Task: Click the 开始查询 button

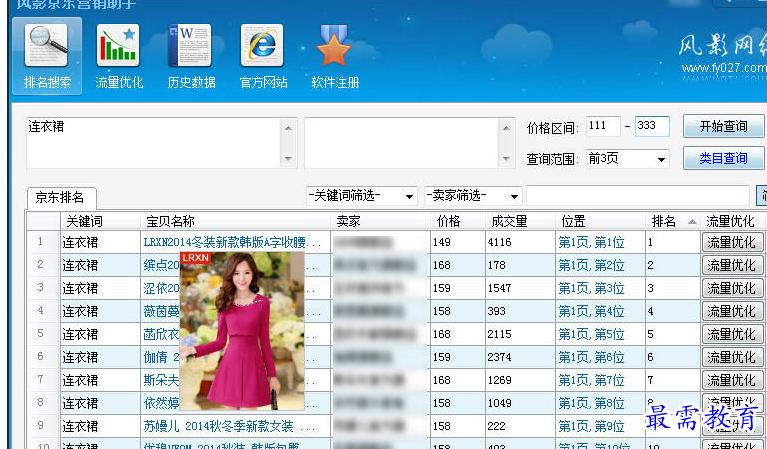Action: coord(723,126)
